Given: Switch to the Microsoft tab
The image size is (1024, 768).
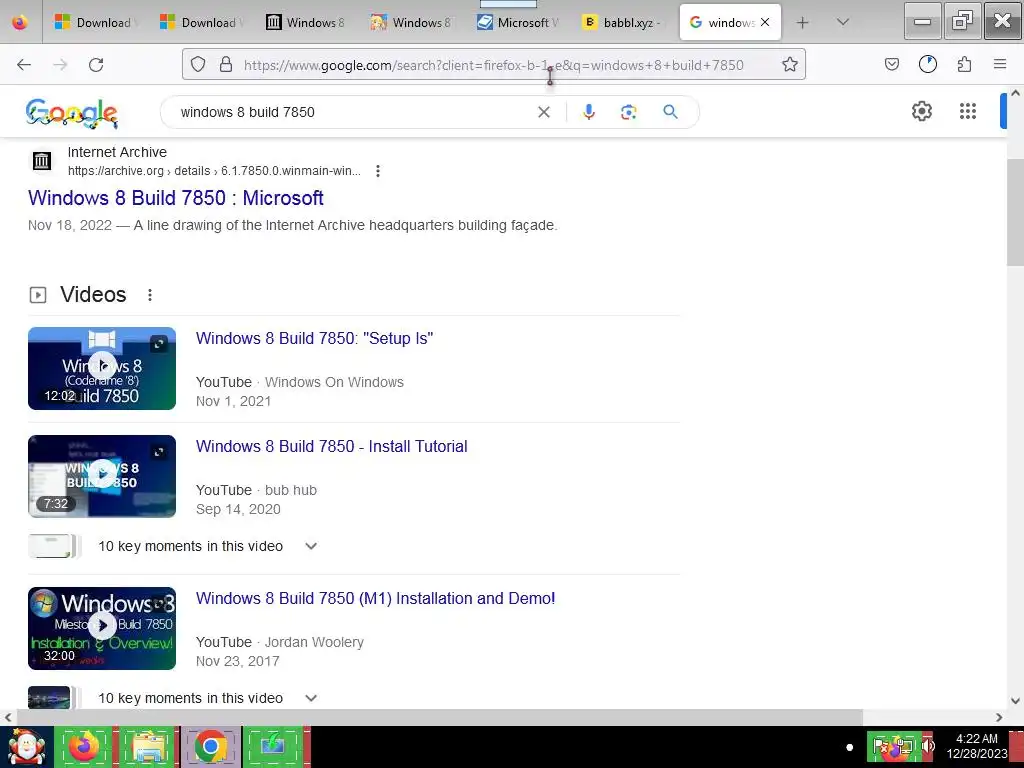Looking at the screenshot, I should 518,23.
